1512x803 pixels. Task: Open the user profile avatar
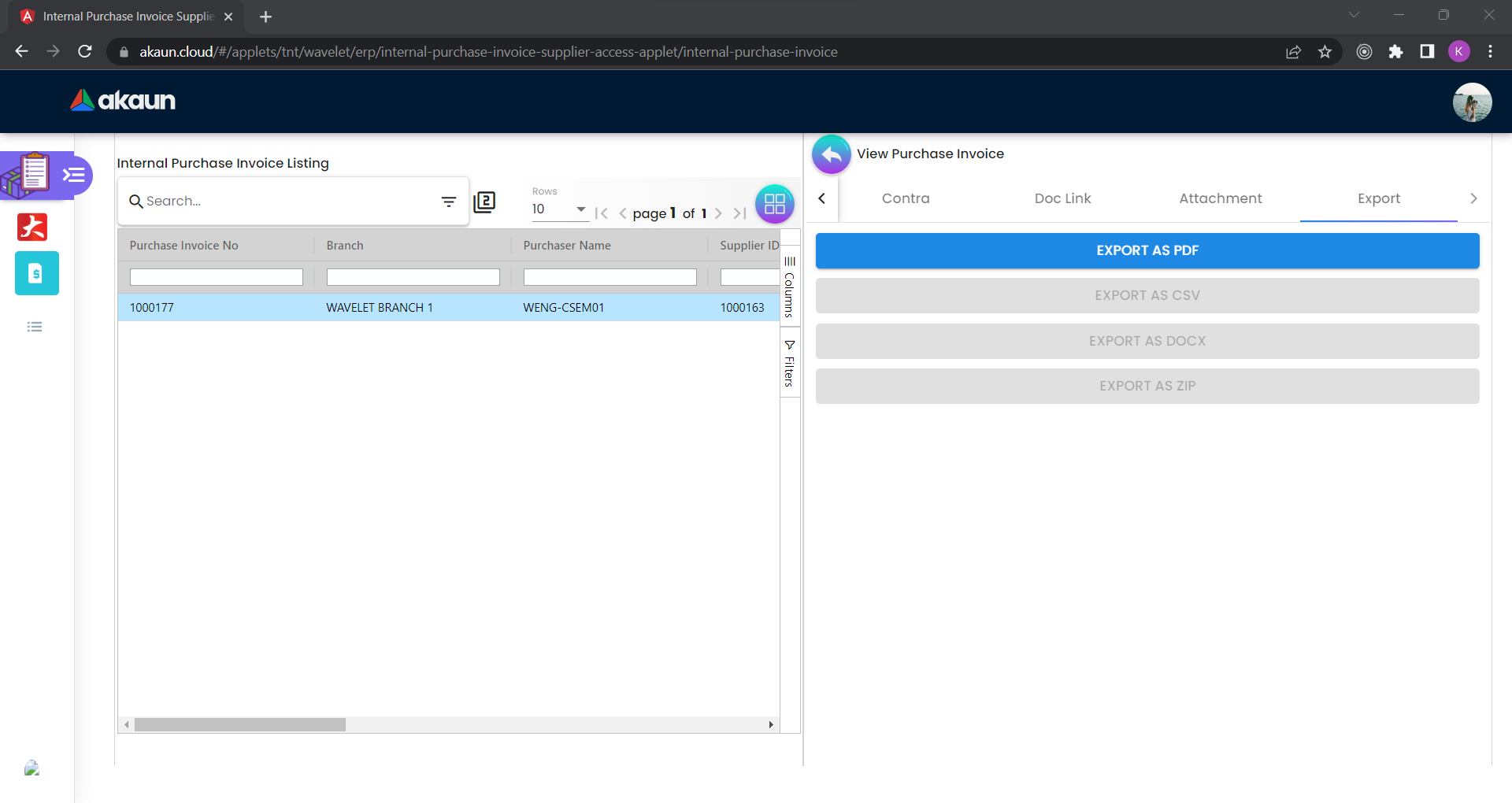(1471, 102)
